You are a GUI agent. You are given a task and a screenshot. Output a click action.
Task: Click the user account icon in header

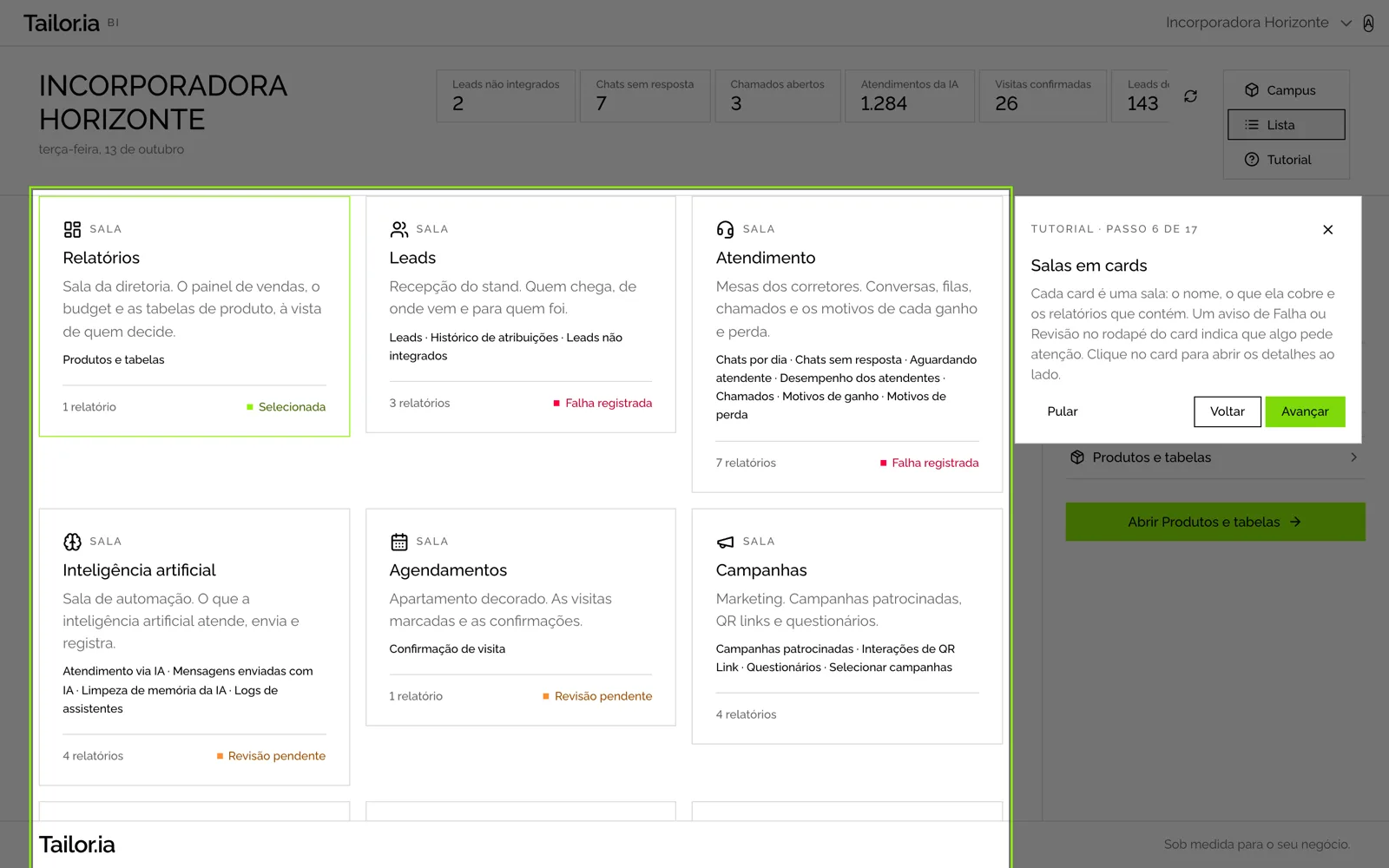1368,23
